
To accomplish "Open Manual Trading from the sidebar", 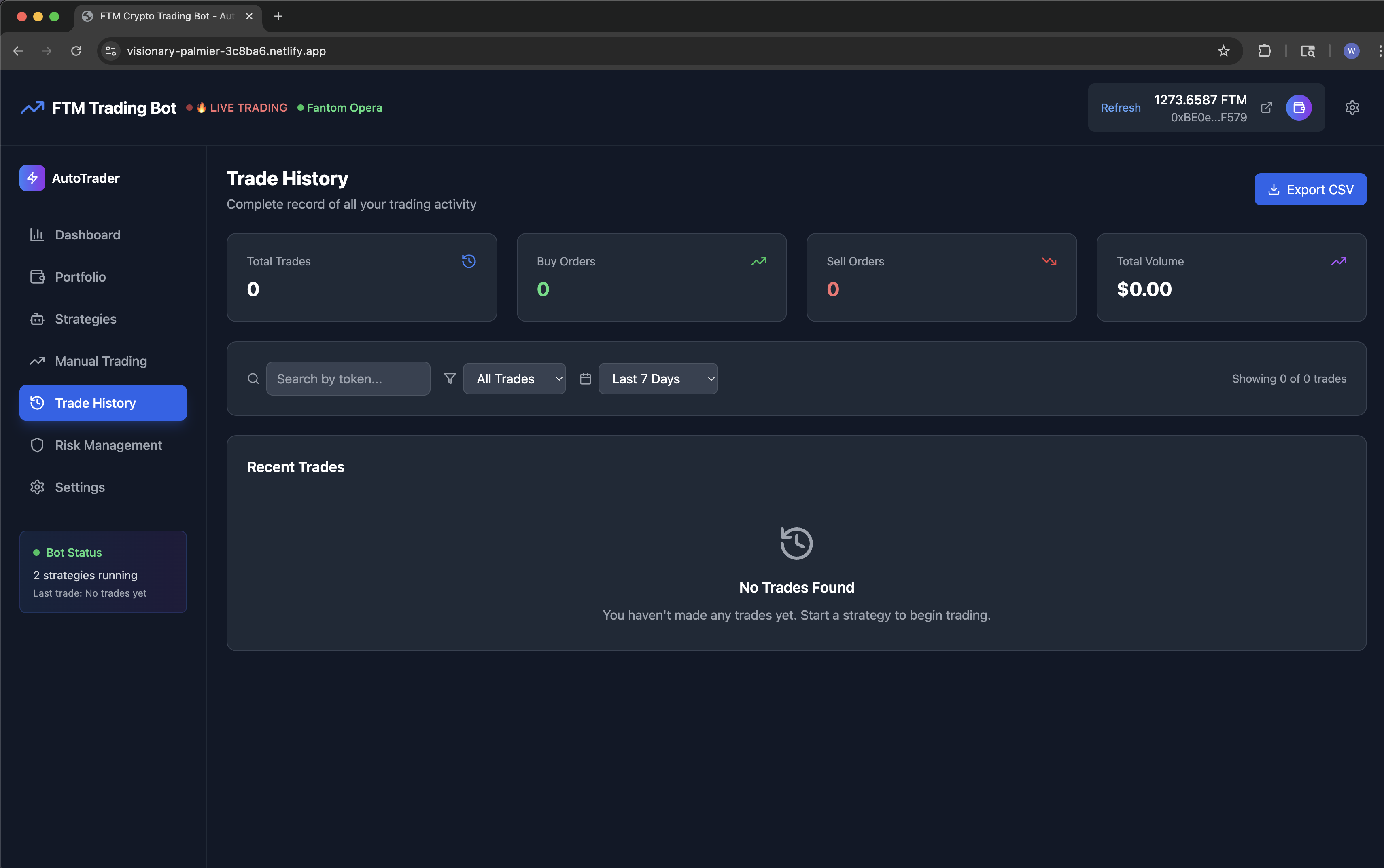I will [x=100, y=361].
